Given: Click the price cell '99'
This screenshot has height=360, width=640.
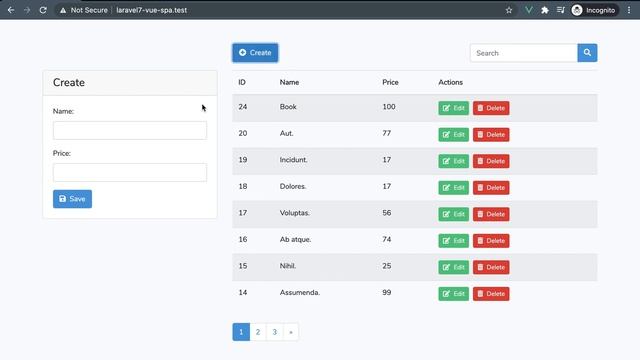Looking at the screenshot, I should pyautogui.click(x=387, y=293).
